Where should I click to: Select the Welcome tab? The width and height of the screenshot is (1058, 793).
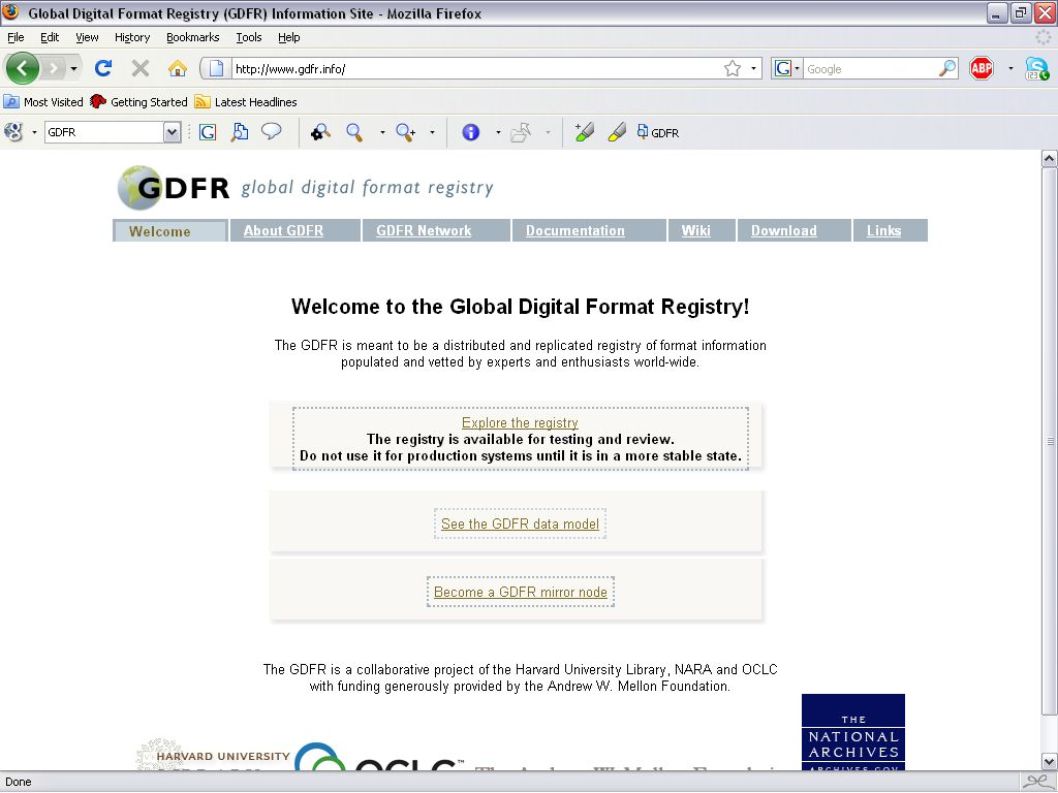click(x=170, y=231)
